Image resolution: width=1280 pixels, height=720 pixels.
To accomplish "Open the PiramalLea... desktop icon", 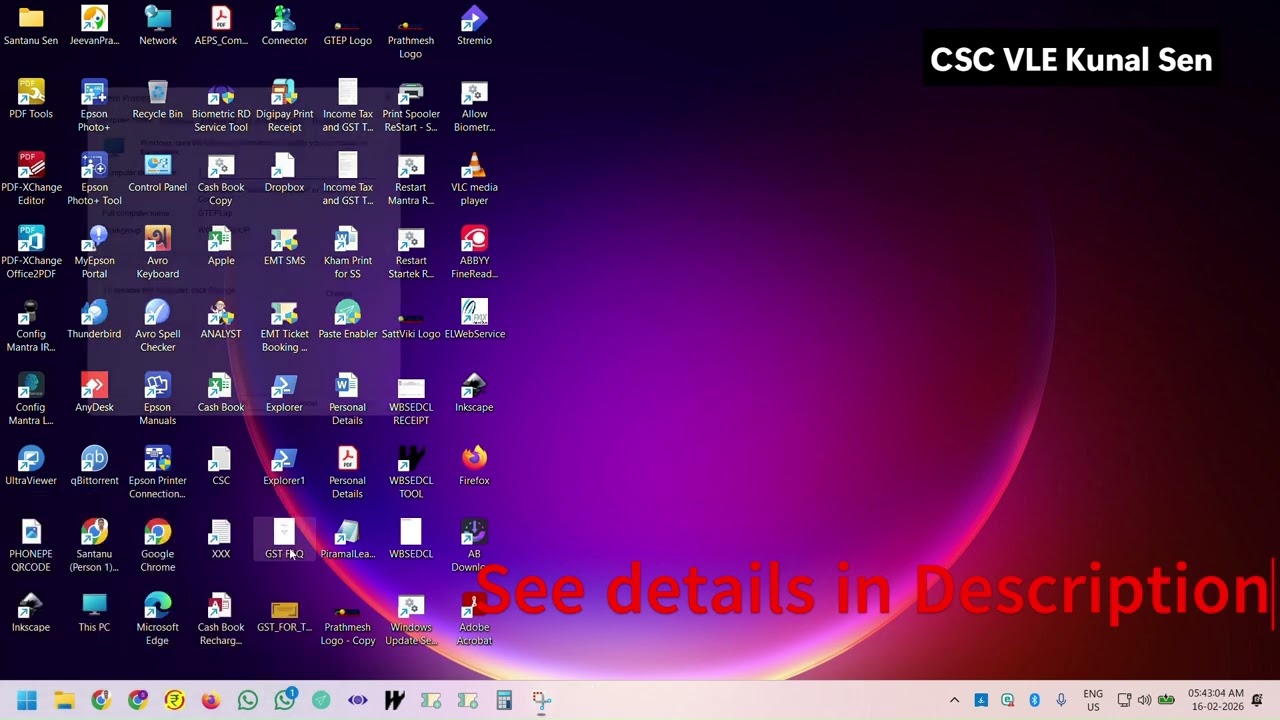I will (x=348, y=539).
